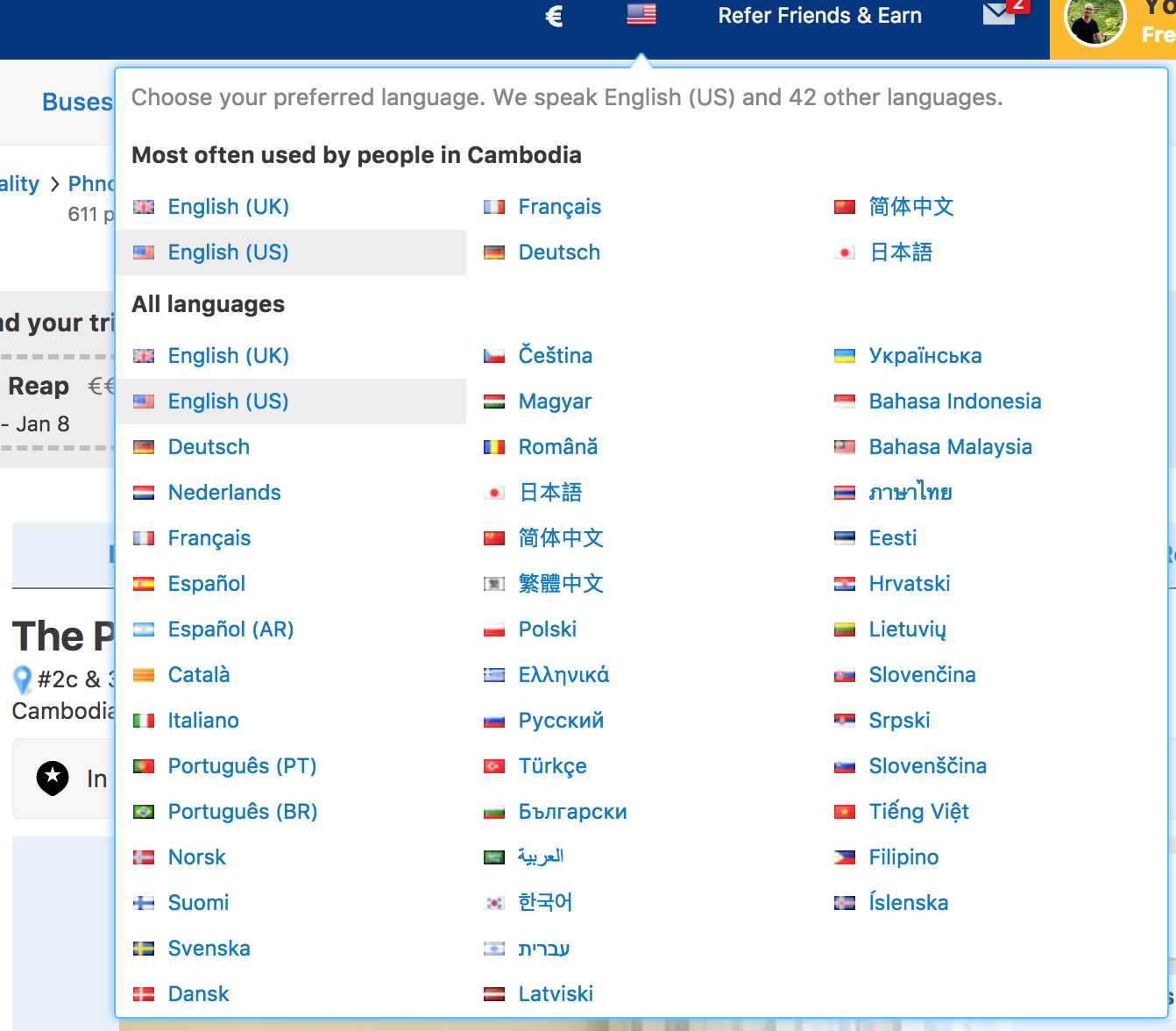Switch language to Español (AR)
Screen dimensions: 1176x1031
point(230,629)
